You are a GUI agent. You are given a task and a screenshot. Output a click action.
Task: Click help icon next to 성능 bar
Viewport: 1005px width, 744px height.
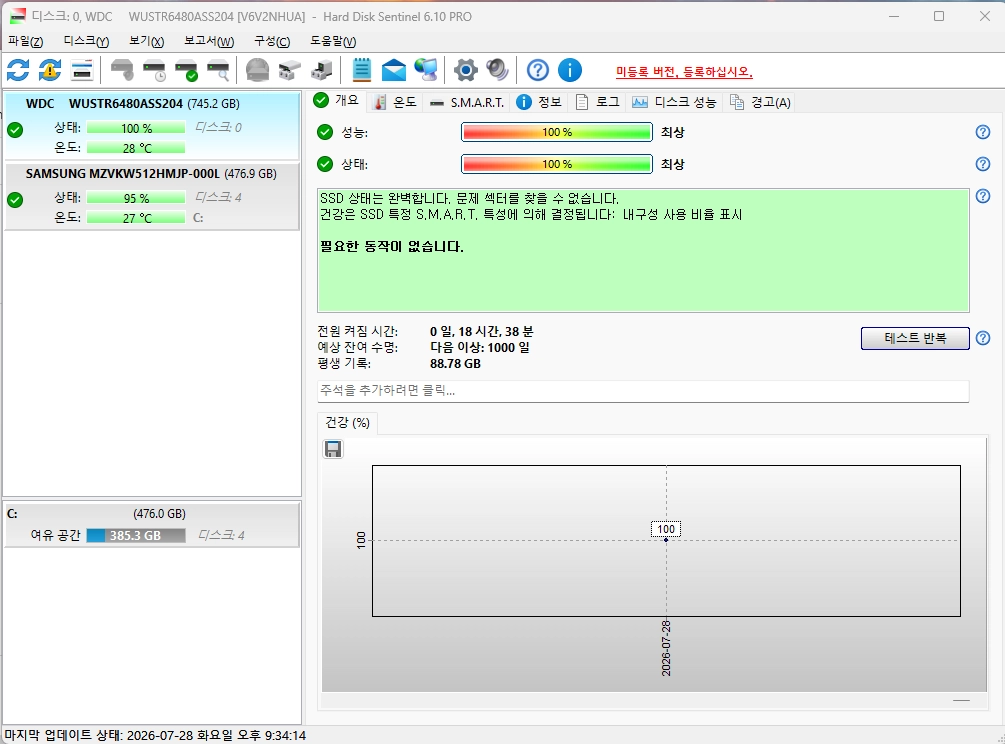(983, 132)
